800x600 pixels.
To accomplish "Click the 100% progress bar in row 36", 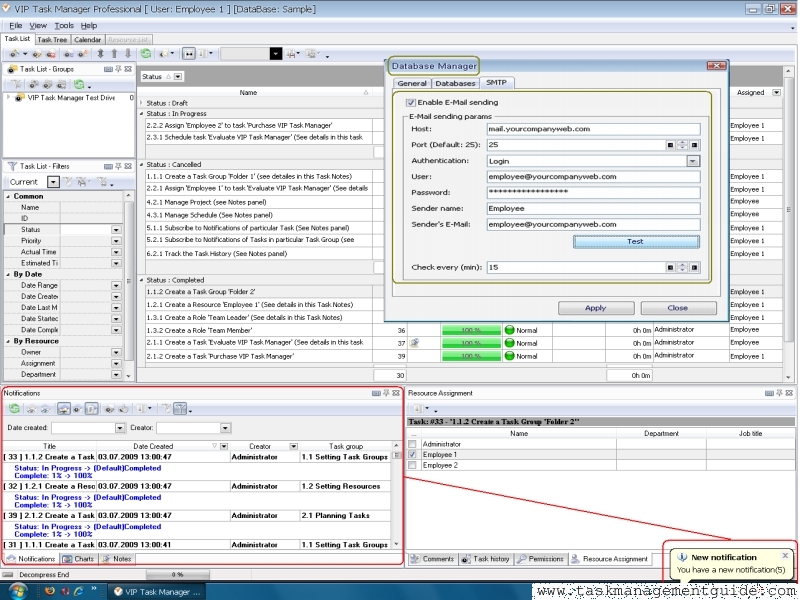I will click(471, 330).
